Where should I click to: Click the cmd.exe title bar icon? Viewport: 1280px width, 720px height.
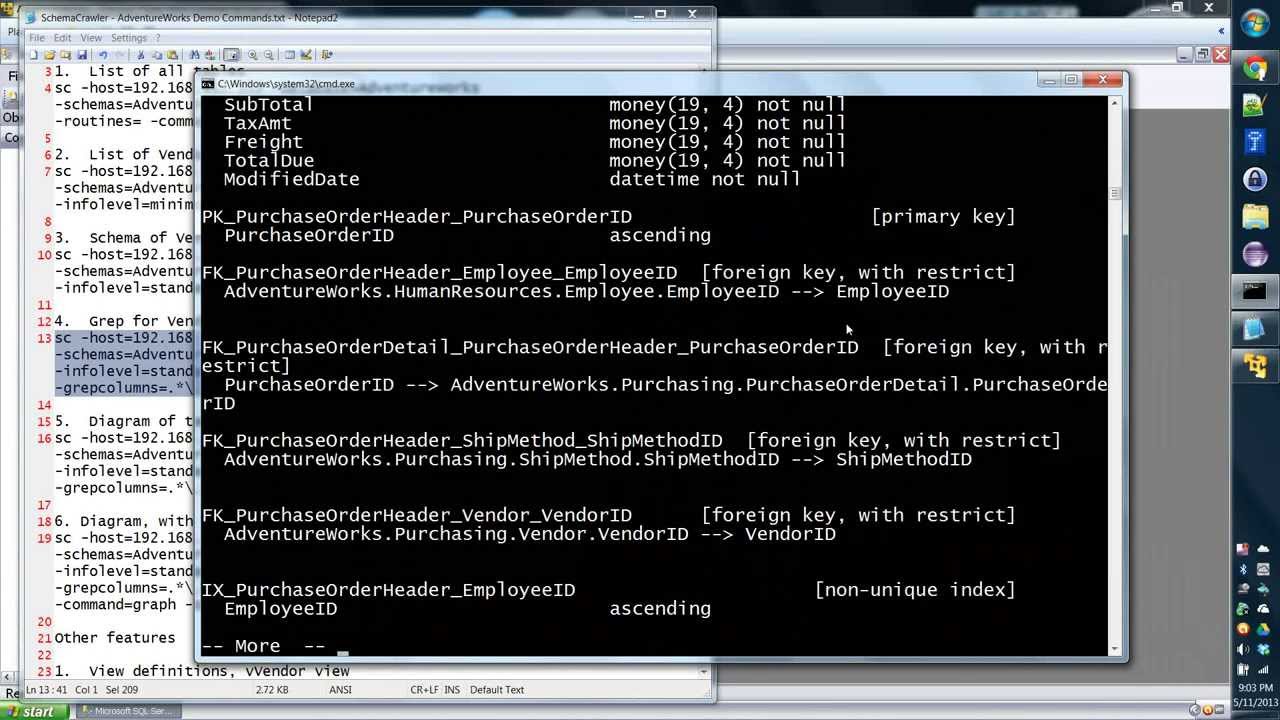coord(208,84)
